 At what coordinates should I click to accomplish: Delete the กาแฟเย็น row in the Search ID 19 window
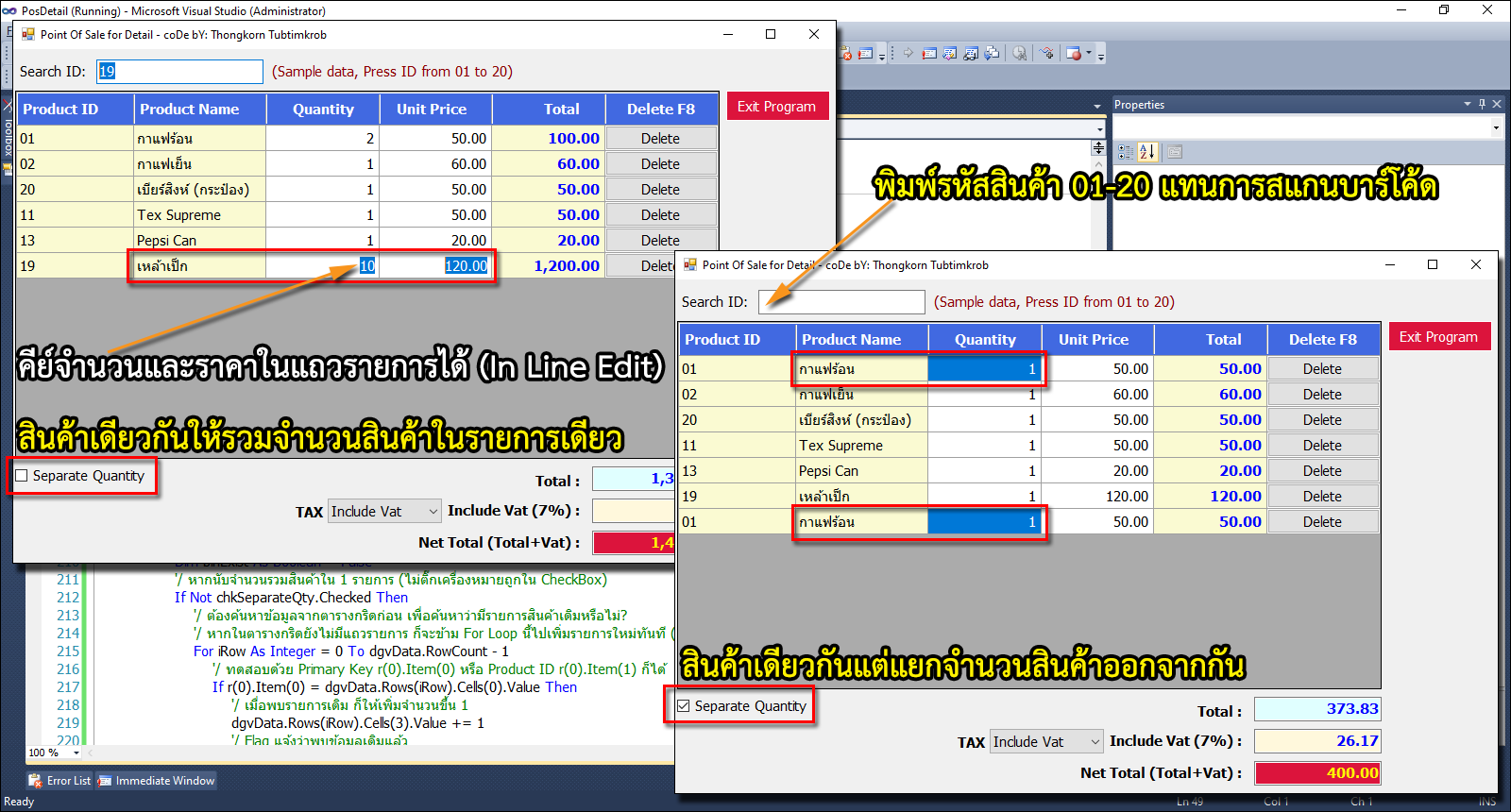click(x=660, y=164)
